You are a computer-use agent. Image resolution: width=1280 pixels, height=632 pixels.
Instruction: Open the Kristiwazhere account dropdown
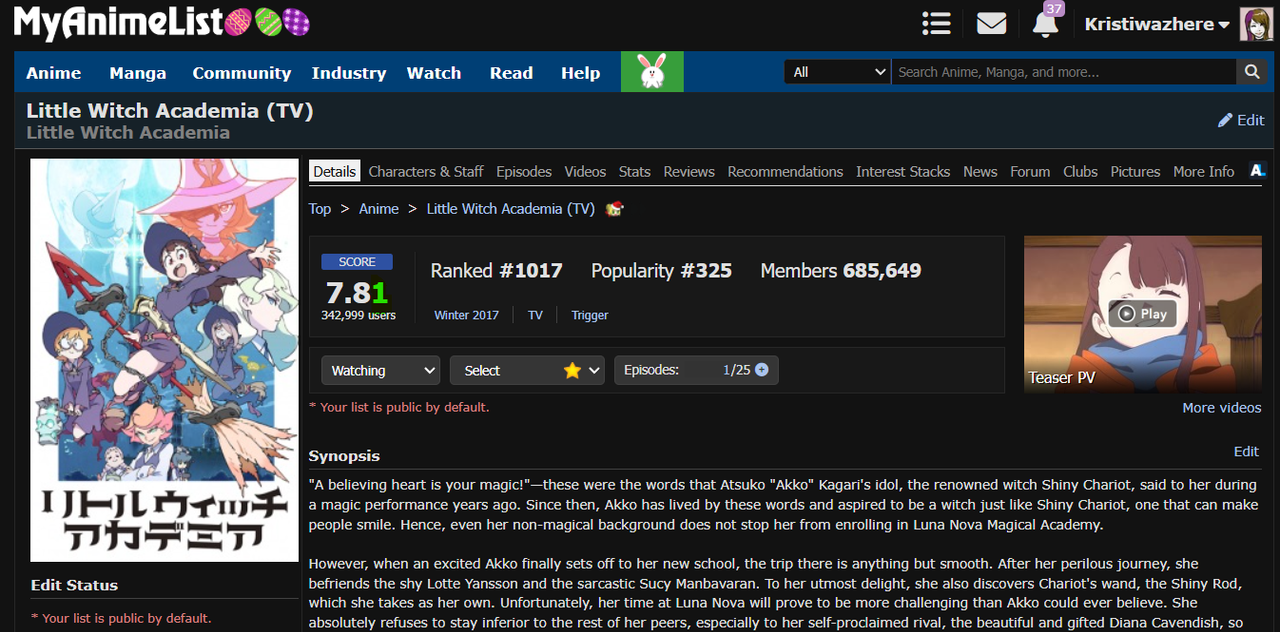click(1157, 24)
